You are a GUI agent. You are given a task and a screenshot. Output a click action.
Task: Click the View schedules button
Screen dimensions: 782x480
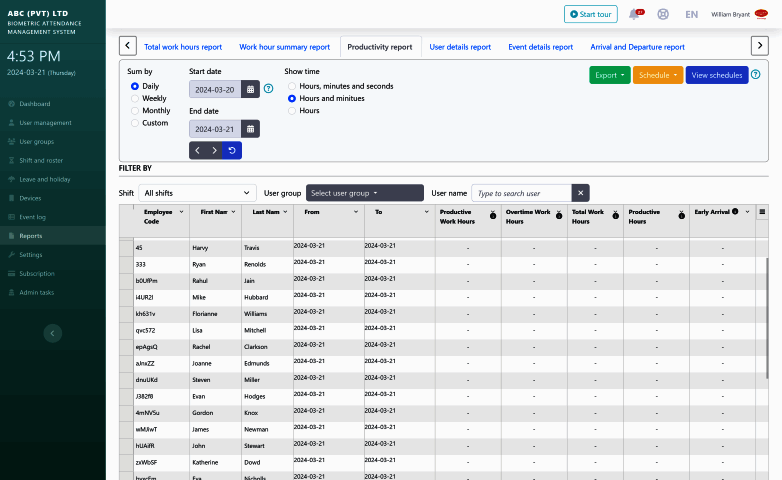(x=716, y=75)
